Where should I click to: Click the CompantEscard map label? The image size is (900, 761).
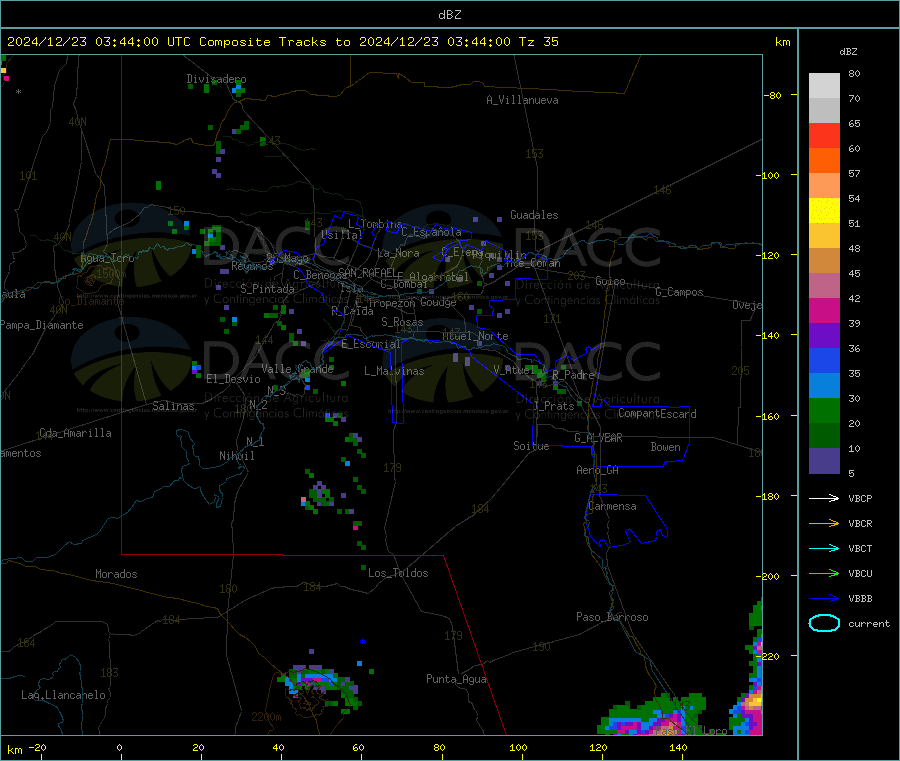click(657, 414)
